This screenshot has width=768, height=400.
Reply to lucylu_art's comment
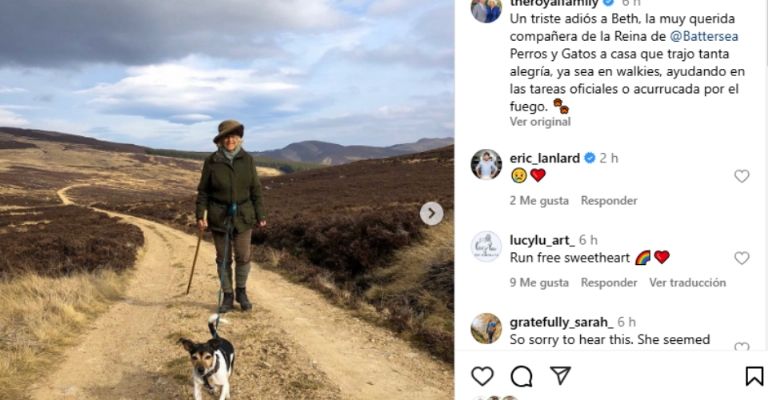(609, 282)
